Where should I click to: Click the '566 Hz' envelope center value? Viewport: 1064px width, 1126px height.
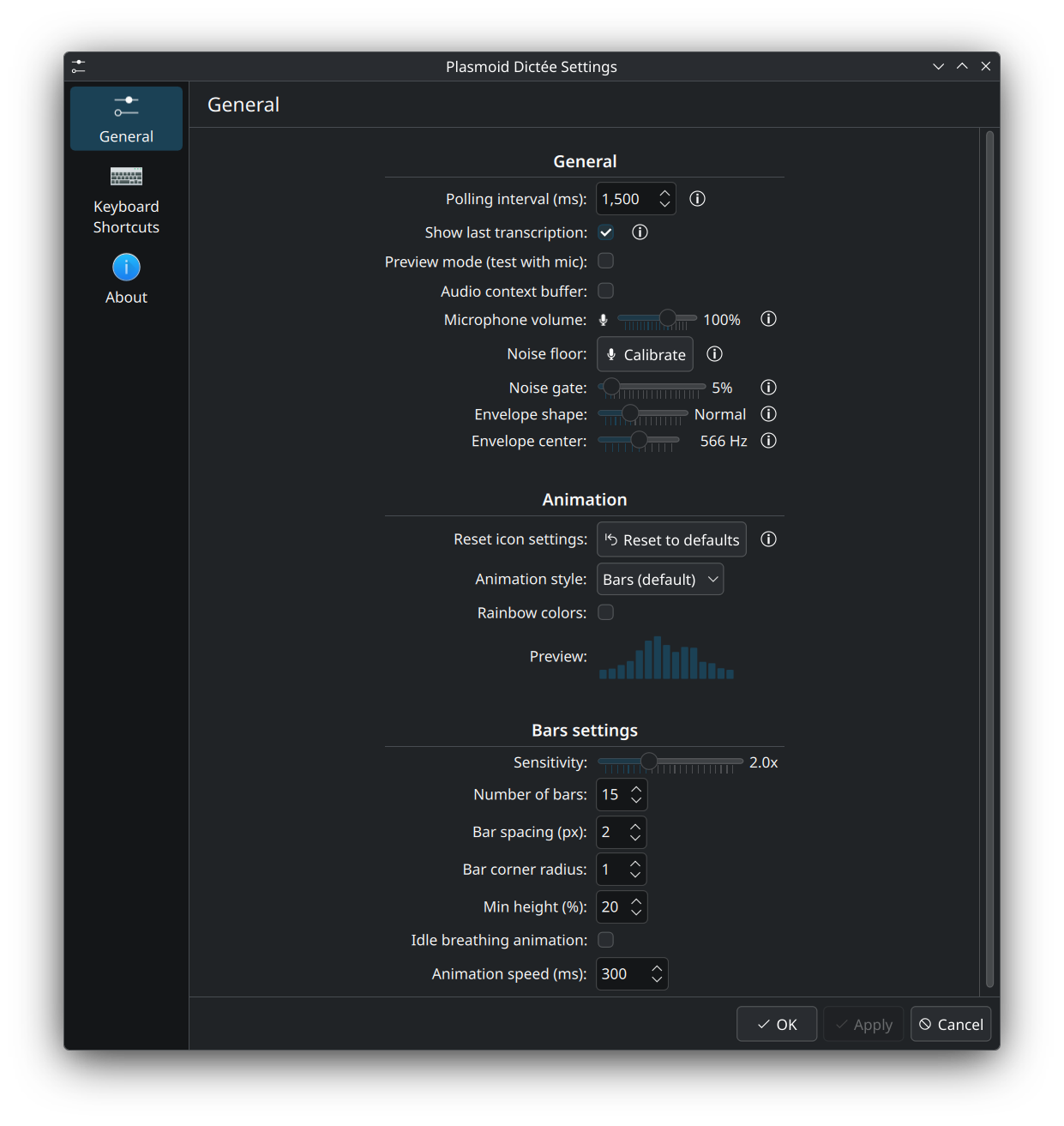coord(724,441)
